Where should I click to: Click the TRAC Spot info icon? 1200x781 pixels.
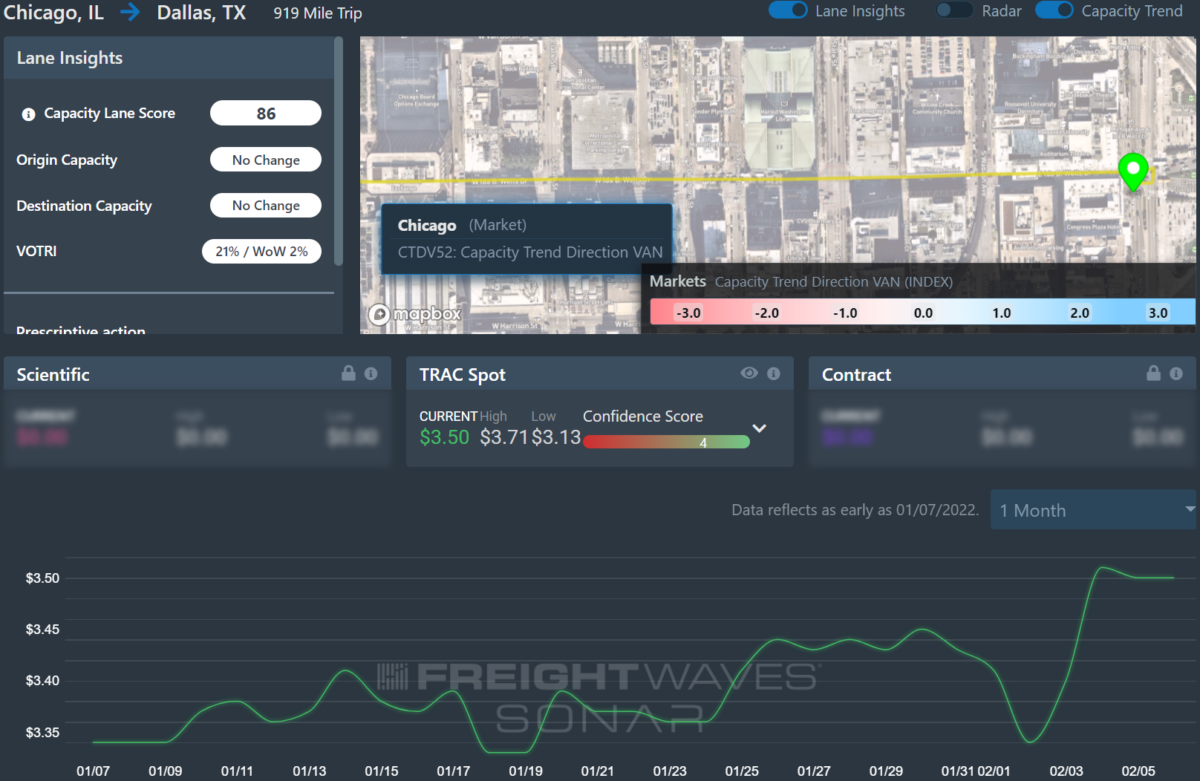773,373
